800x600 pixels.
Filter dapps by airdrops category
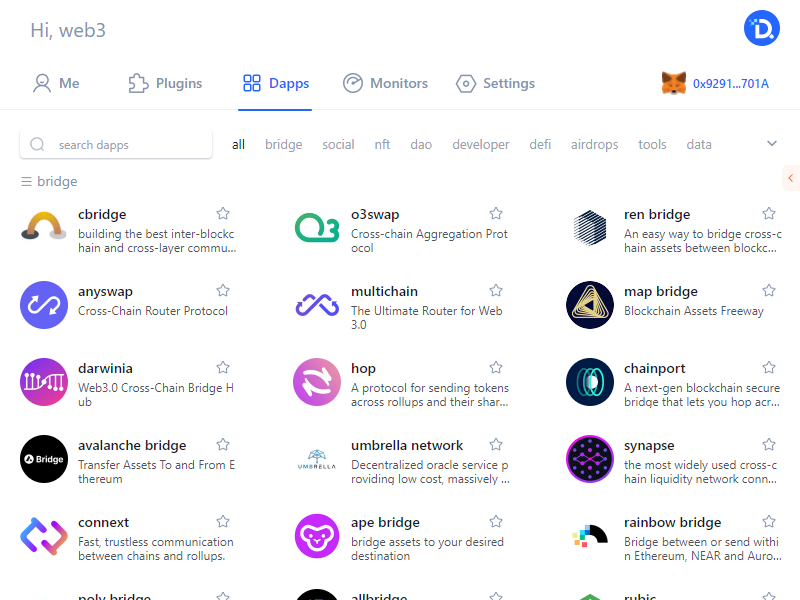(594, 144)
